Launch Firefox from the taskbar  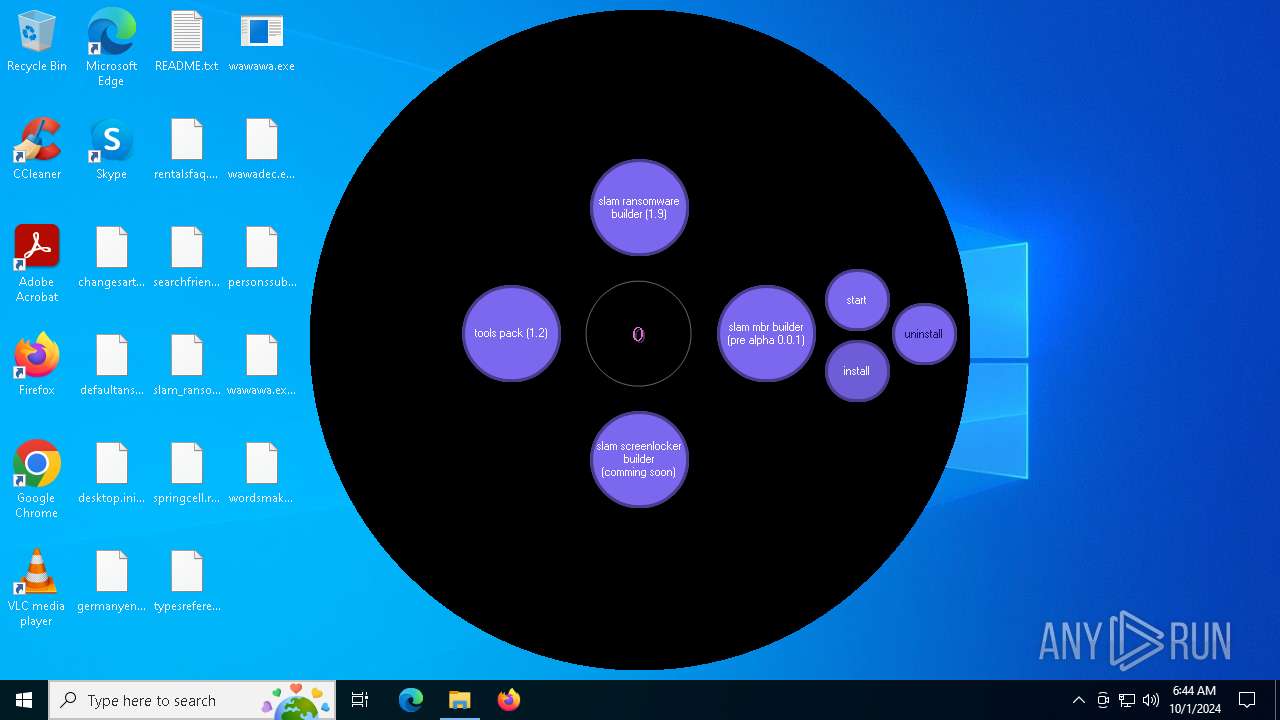pos(508,700)
